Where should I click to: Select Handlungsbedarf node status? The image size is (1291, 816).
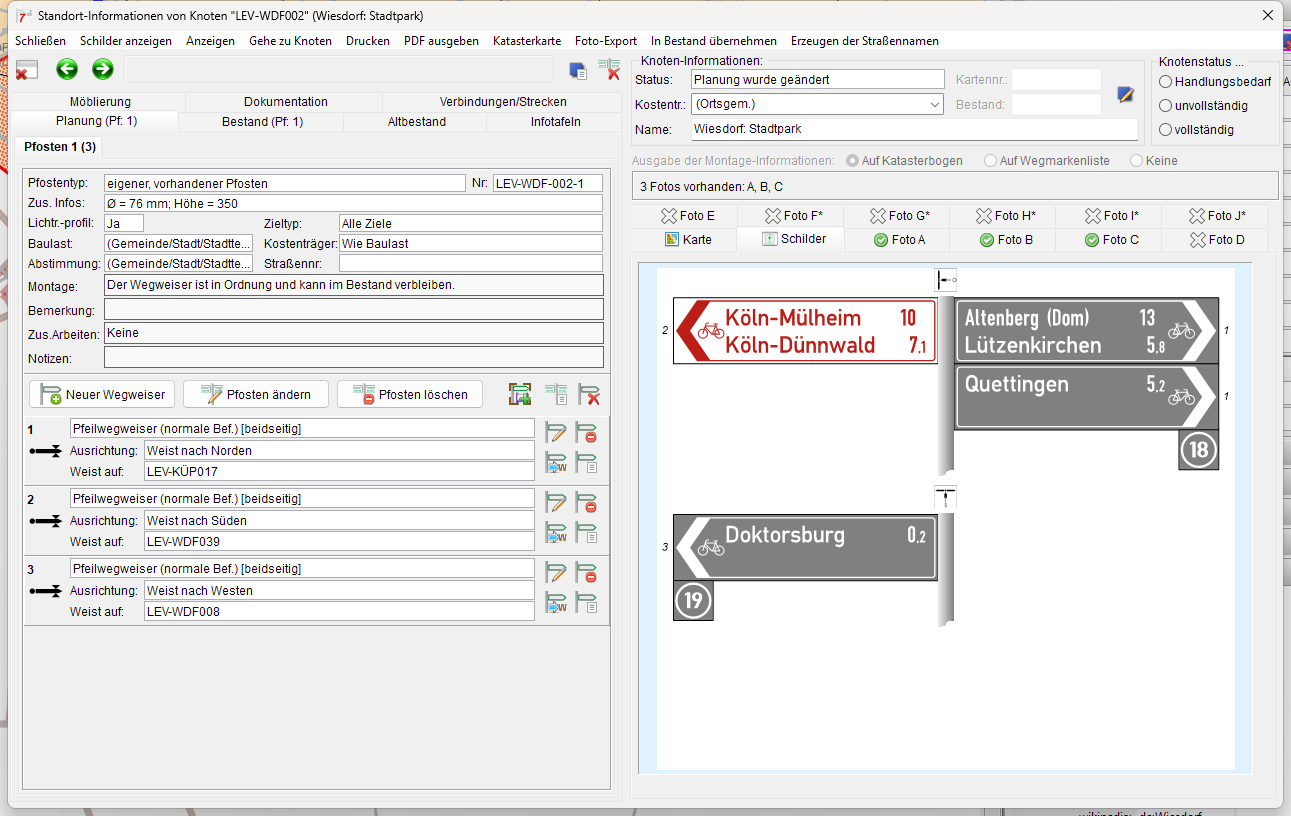(x=1215, y=82)
